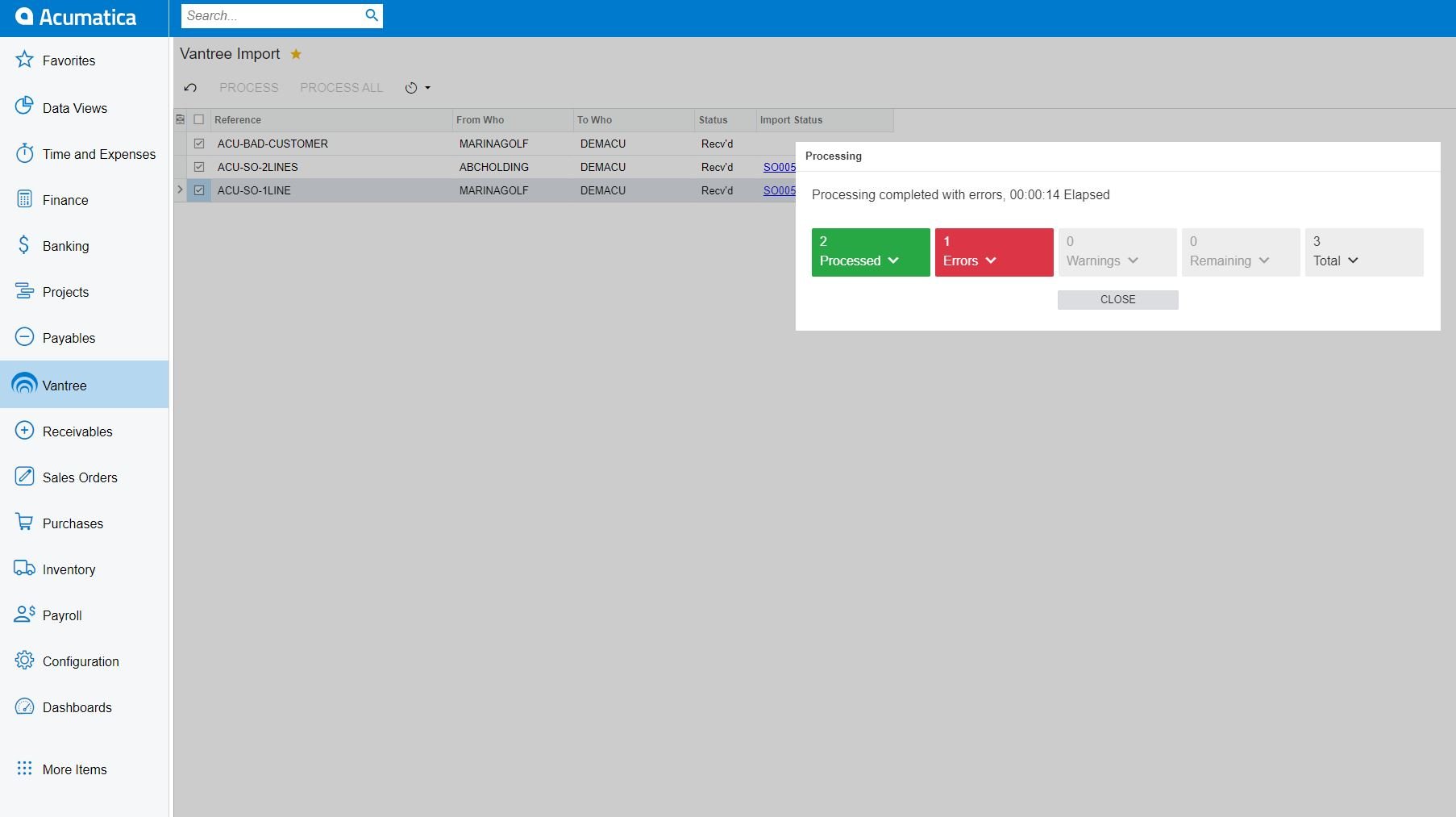Click the Time and Expenses stopwatch icon
Screen dimensions: 1456x817
tap(24, 153)
